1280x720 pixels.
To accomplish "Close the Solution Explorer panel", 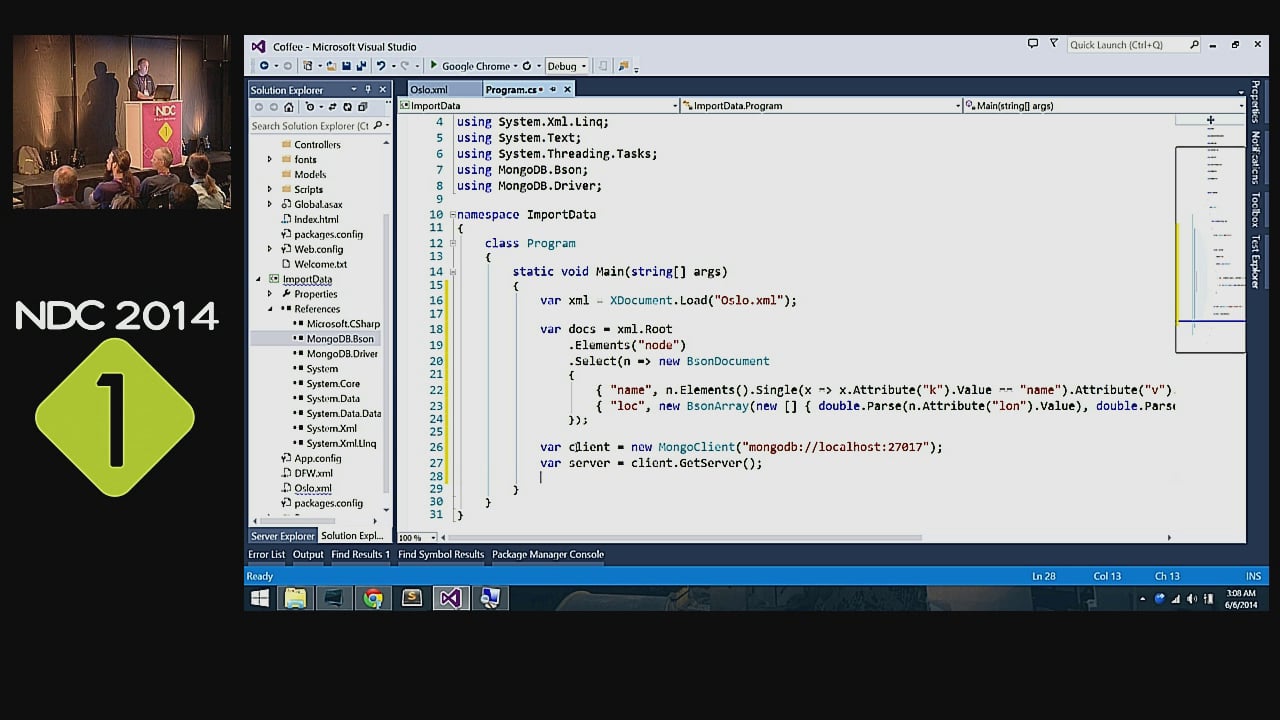I will 382,90.
